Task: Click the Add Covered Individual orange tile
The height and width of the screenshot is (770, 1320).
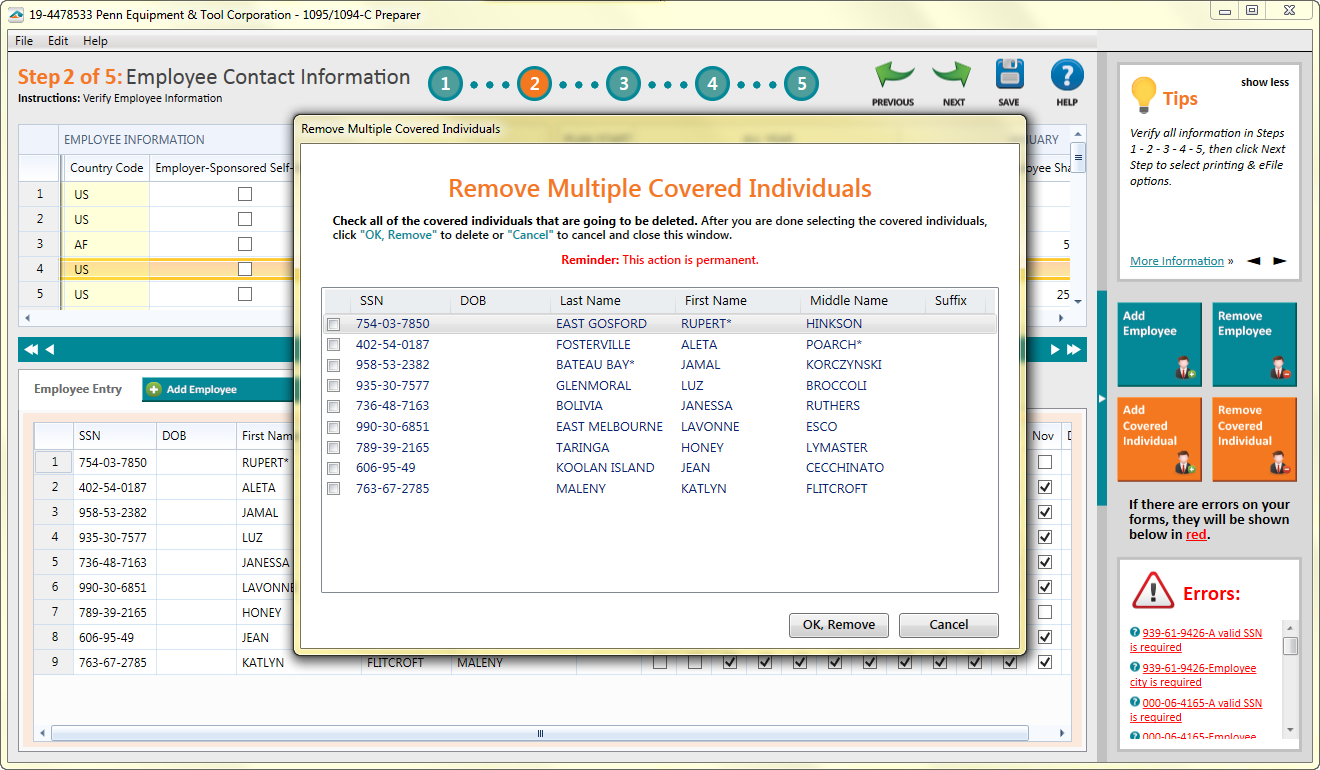Action: [1158, 440]
